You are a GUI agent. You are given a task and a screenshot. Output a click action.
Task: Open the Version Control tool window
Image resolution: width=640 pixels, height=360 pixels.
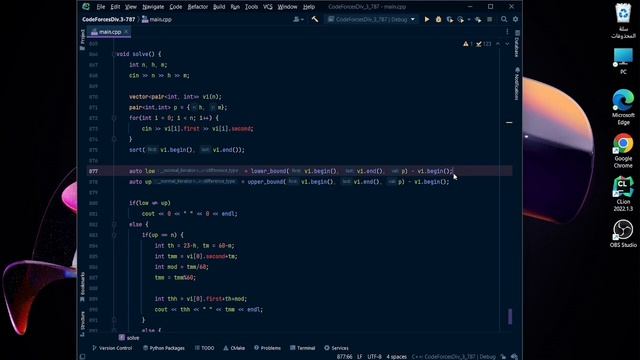112,348
